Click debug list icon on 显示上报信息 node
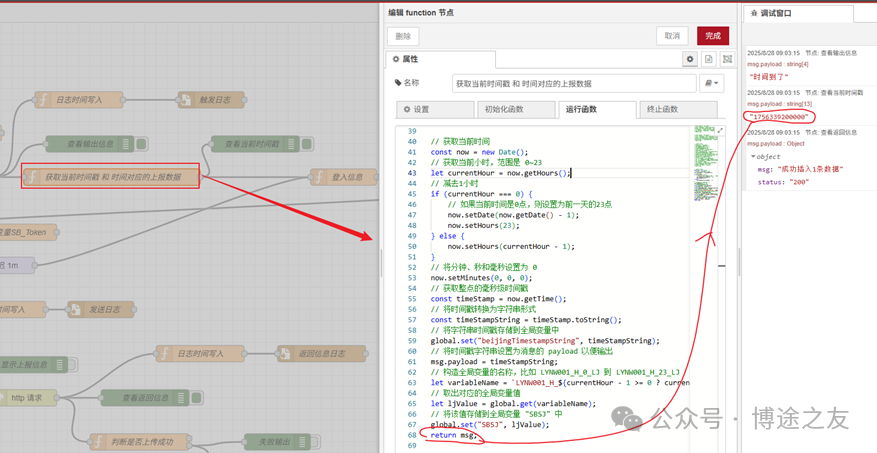The height and width of the screenshot is (453, 877). [60, 365]
